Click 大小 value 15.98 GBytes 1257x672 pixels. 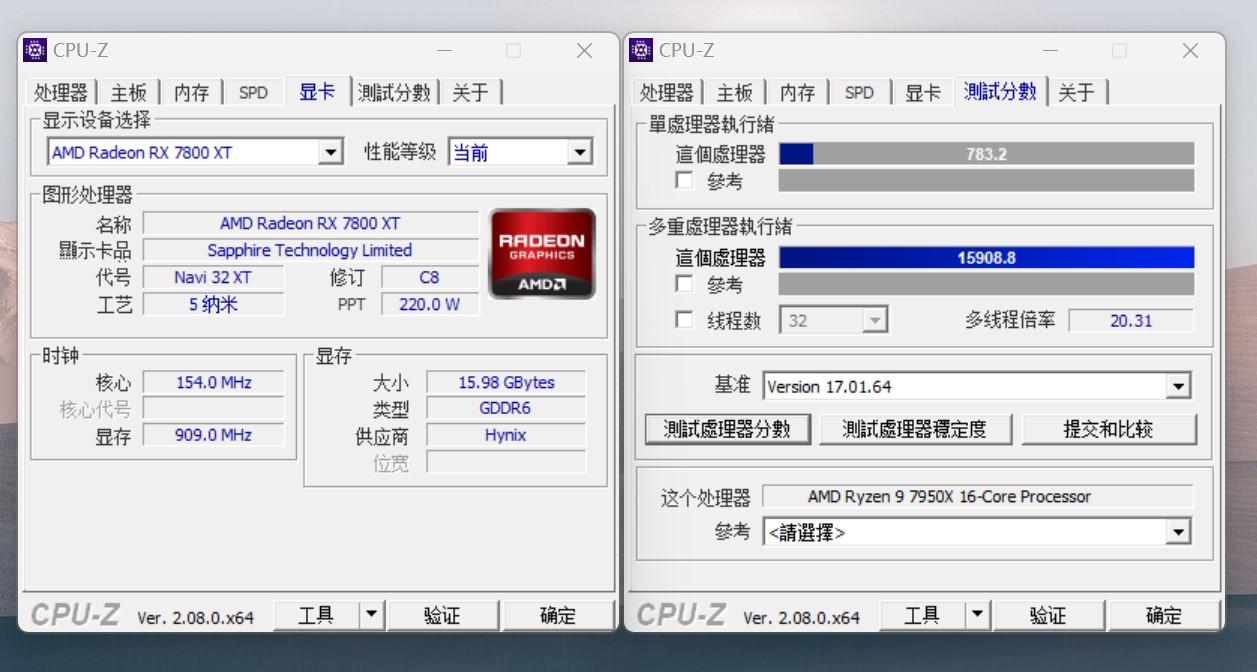click(x=506, y=382)
